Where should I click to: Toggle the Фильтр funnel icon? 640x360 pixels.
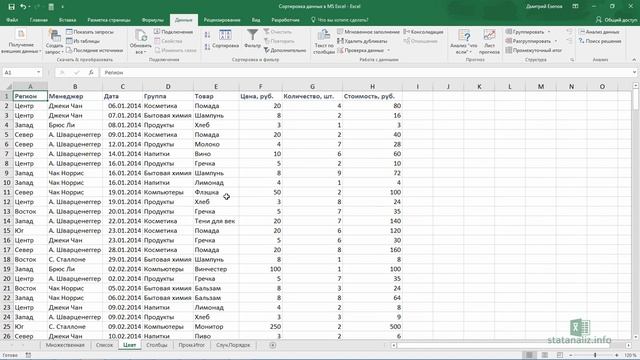pyautogui.click(x=252, y=35)
